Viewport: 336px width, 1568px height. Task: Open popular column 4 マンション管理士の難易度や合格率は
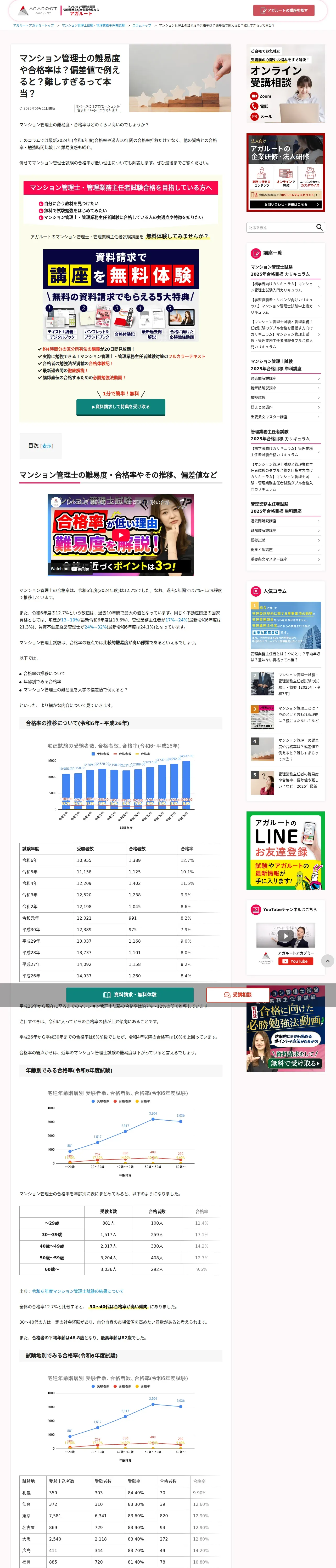click(285, 749)
